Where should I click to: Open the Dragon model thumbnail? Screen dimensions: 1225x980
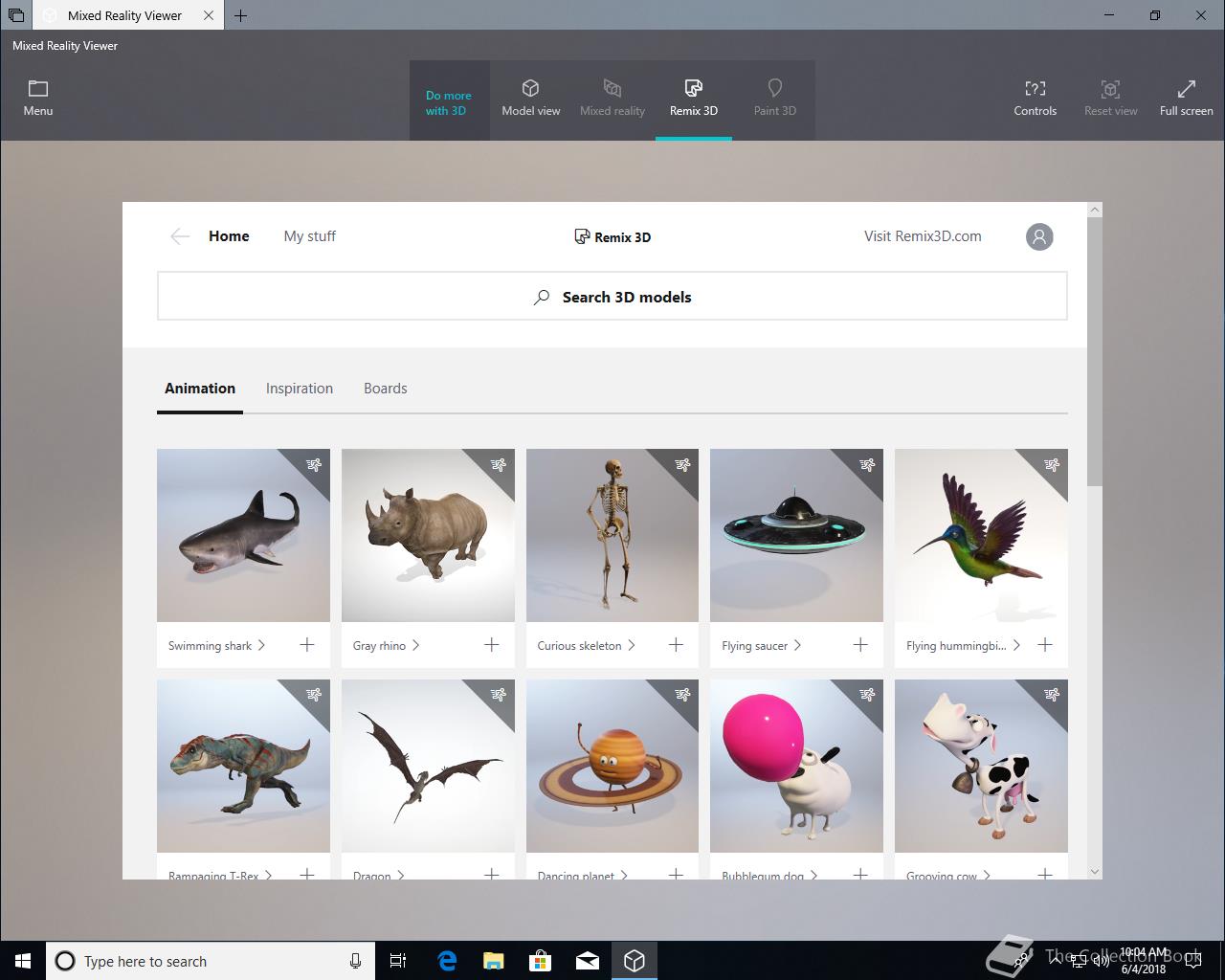coord(428,766)
